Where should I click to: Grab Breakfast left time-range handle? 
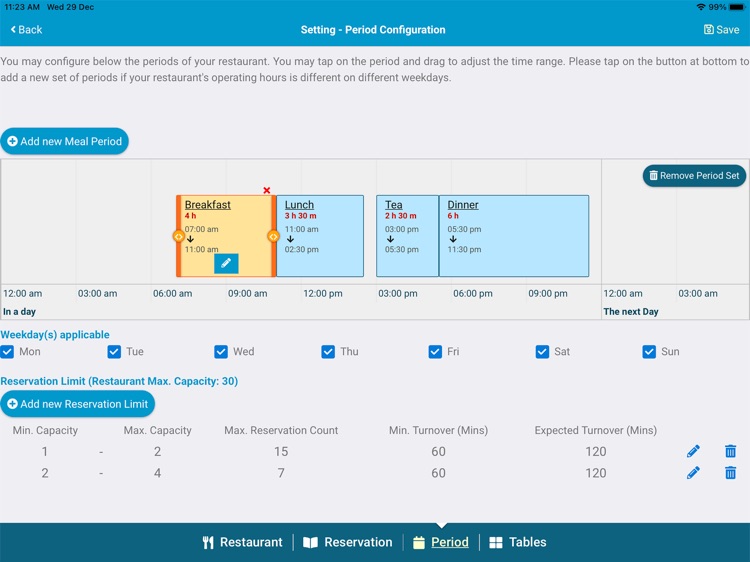178,236
